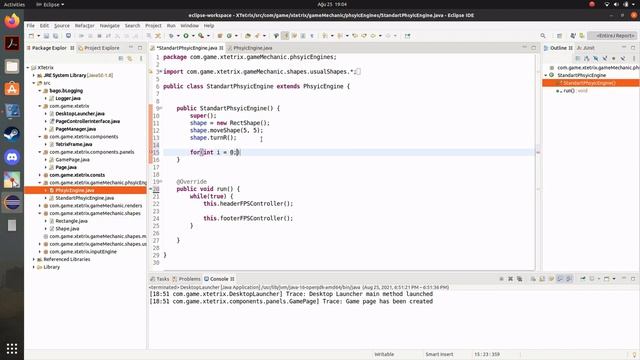
Task: Open the Java perspective icon
Action: pyautogui.click(x=573, y=36)
